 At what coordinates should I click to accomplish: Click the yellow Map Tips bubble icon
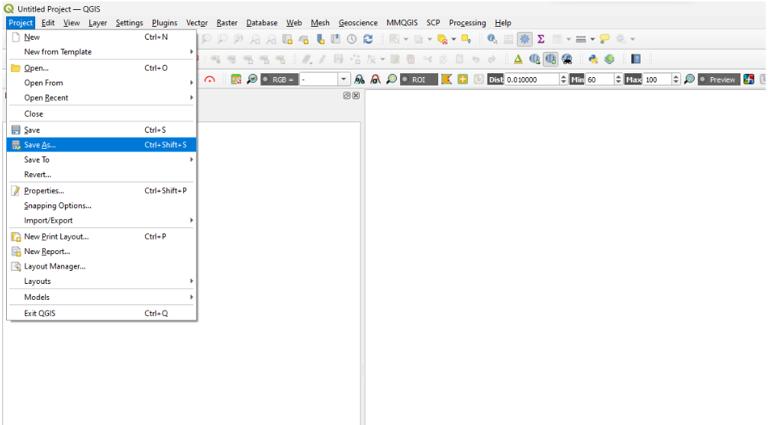click(605, 39)
